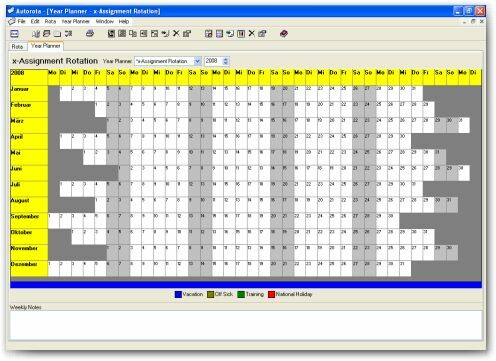
Task: Select the Dezember 31 day cell
Action: tap(405, 269)
